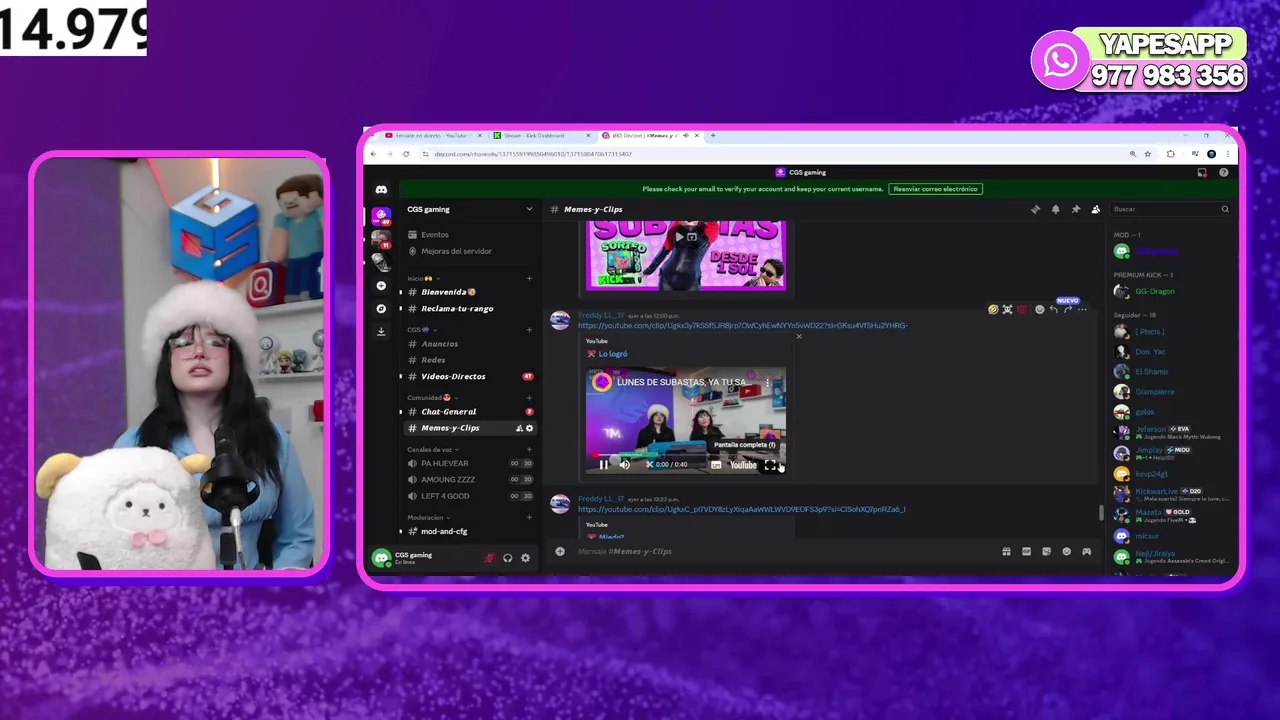Expand CGS gaming server dropdown

click(x=529, y=209)
